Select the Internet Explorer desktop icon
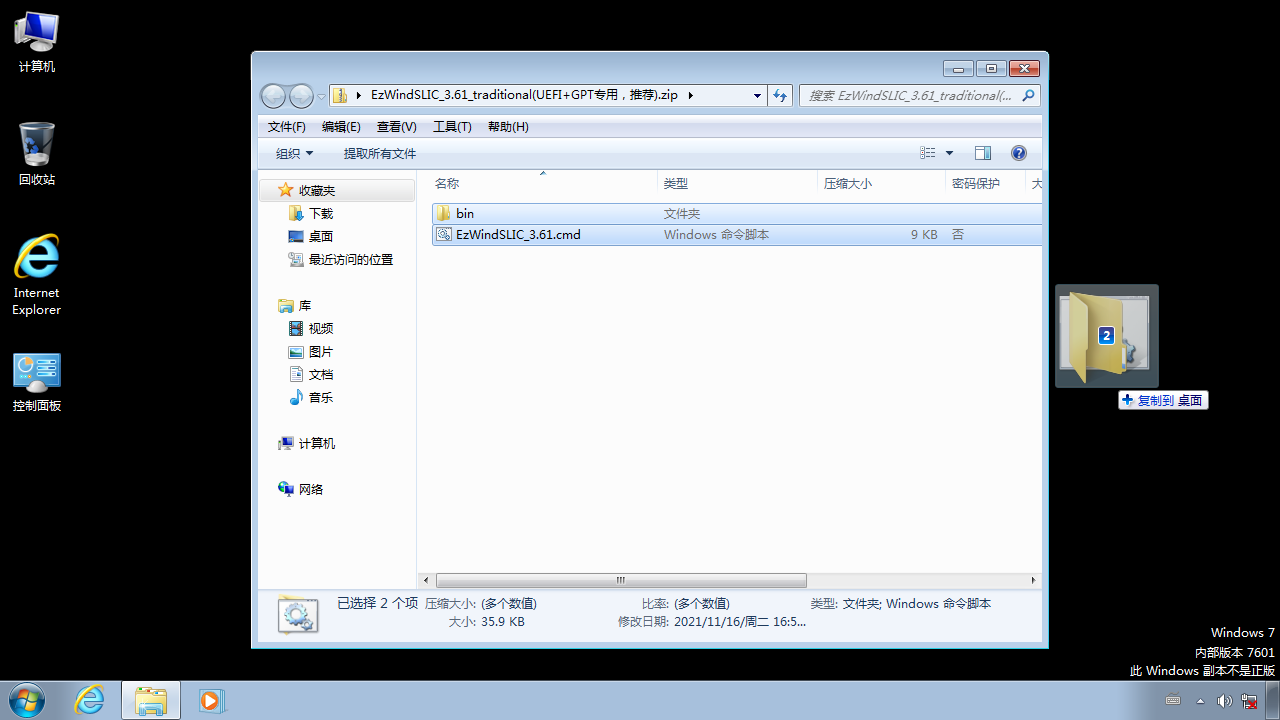 [x=37, y=274]
